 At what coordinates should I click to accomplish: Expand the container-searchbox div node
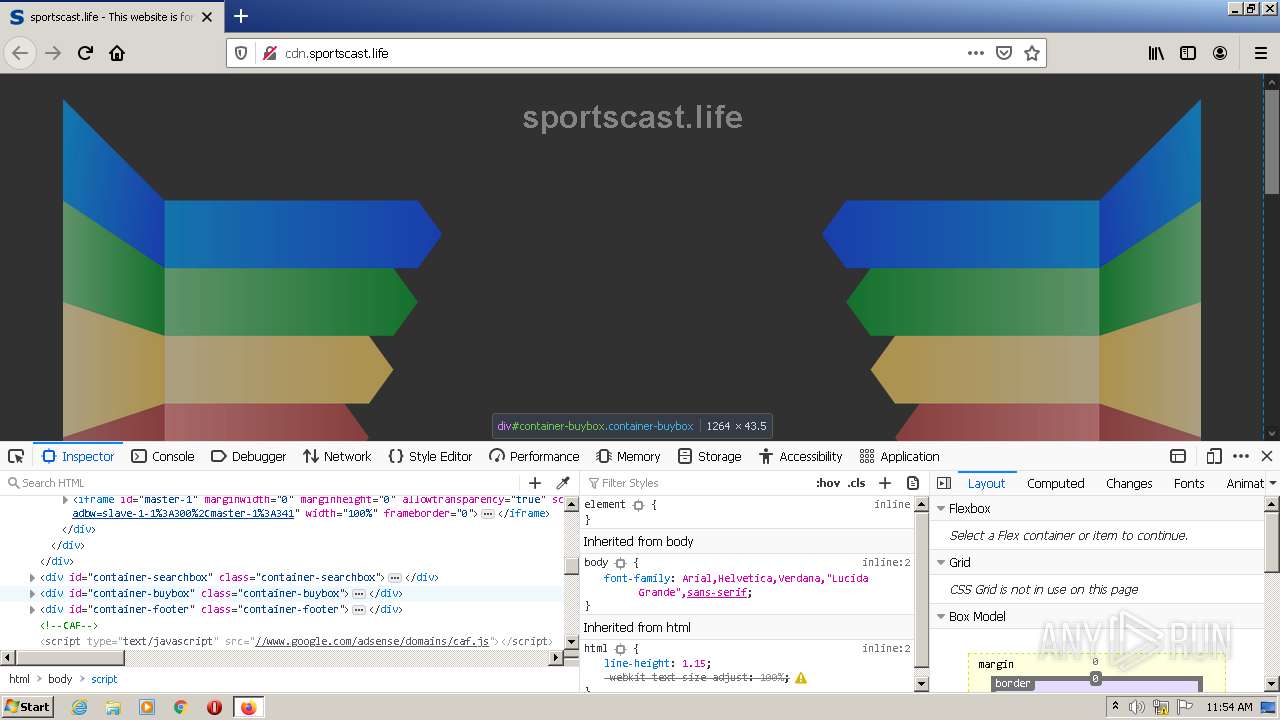[33, 578]
